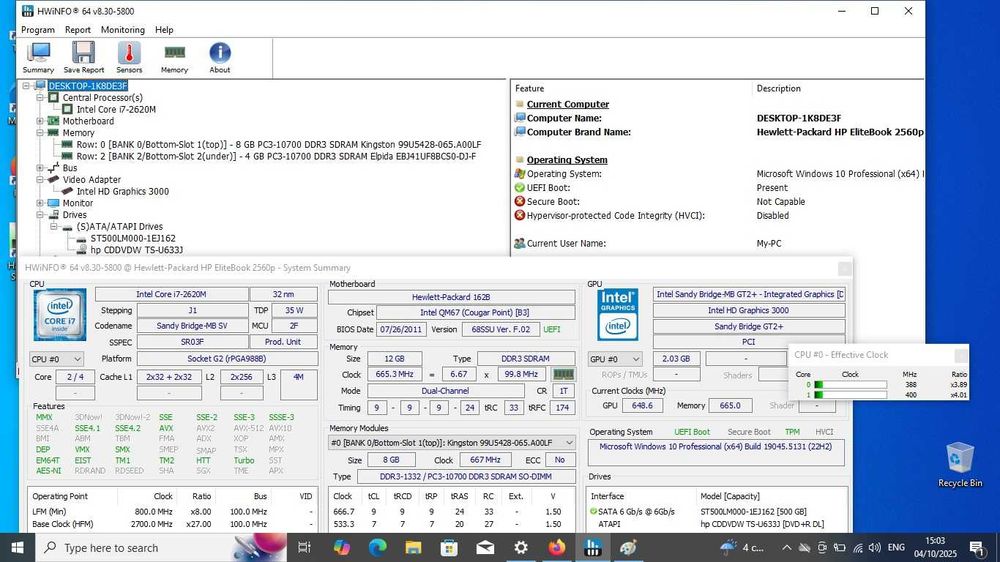Select Intel HD Graphics 3000 tree item
The image size is (1000, 562).
click(x=122, y=191)
